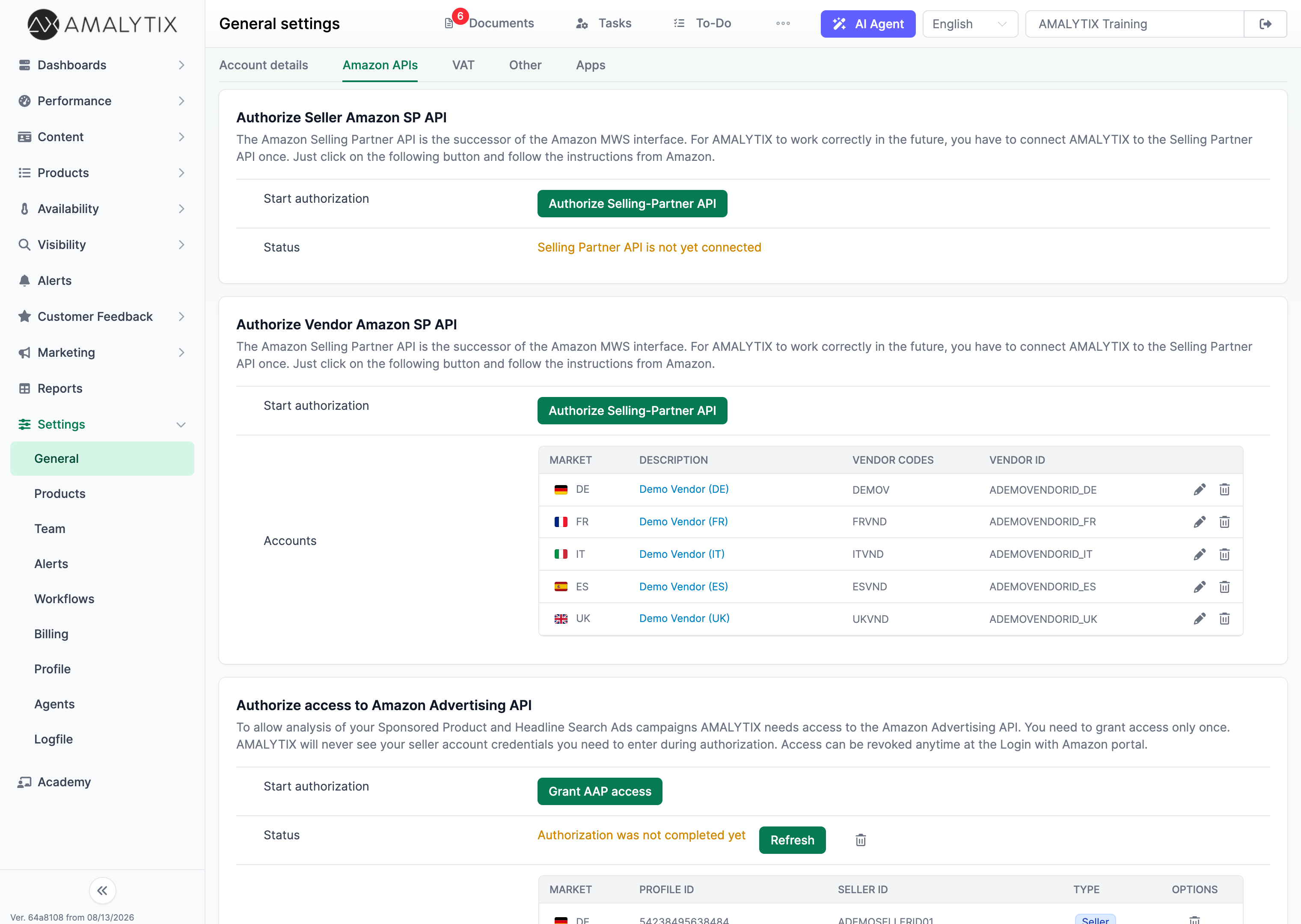Open Demo Vendor (UK) link
The image size is (1301, 924).
[684, 618]
